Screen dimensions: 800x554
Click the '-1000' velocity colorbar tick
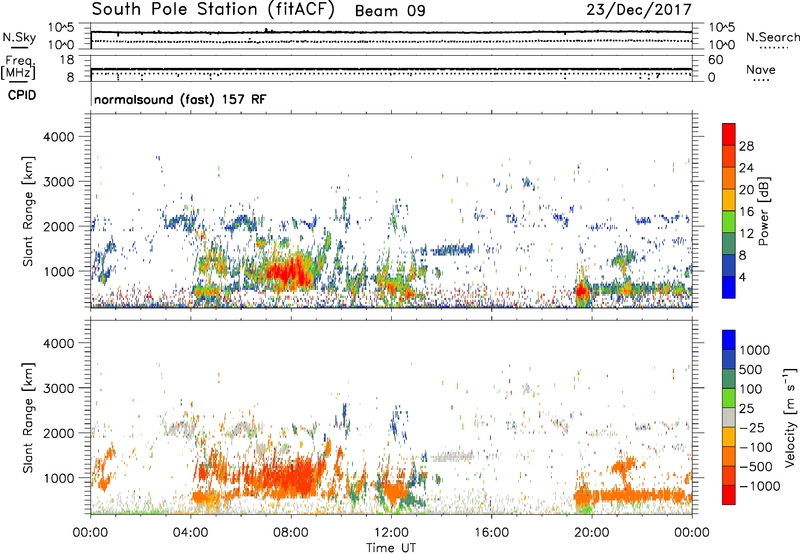pyautogui.click(x=759, y=486)
